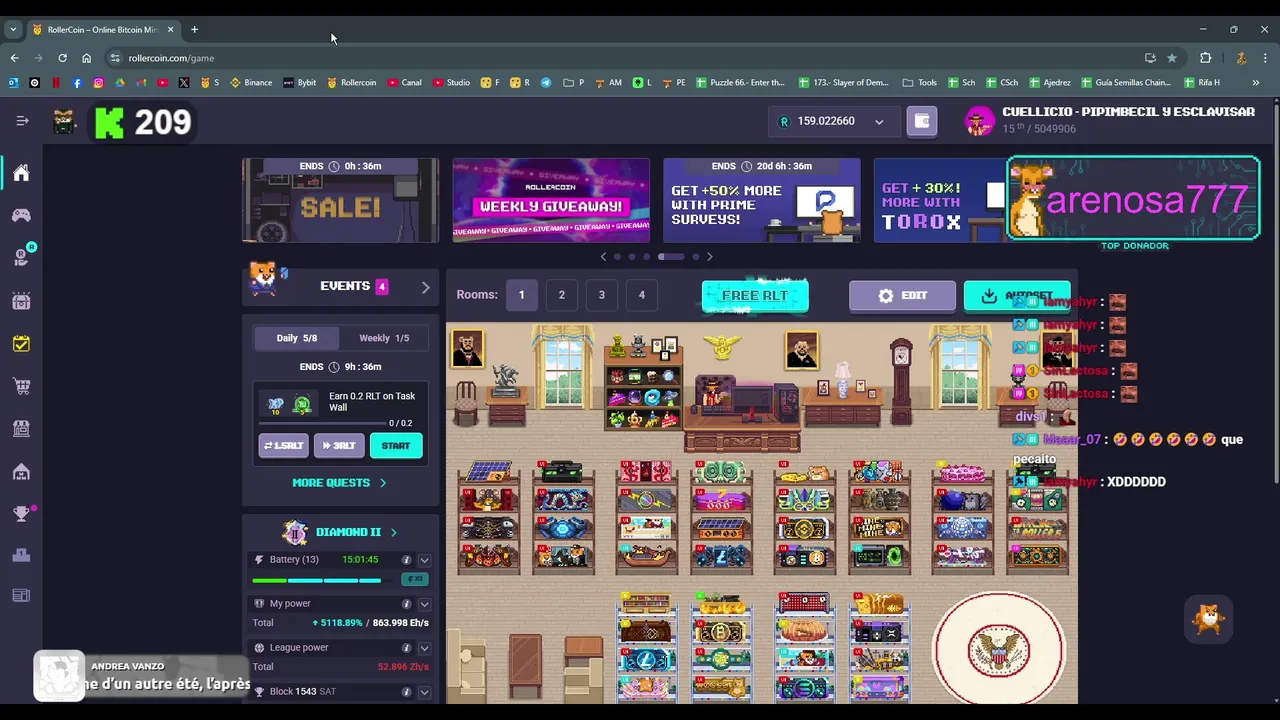The width and height of the screenshot is (1280, 720).
Task: Open the Games controller icon in sidebar
Action: coord(21,215)
